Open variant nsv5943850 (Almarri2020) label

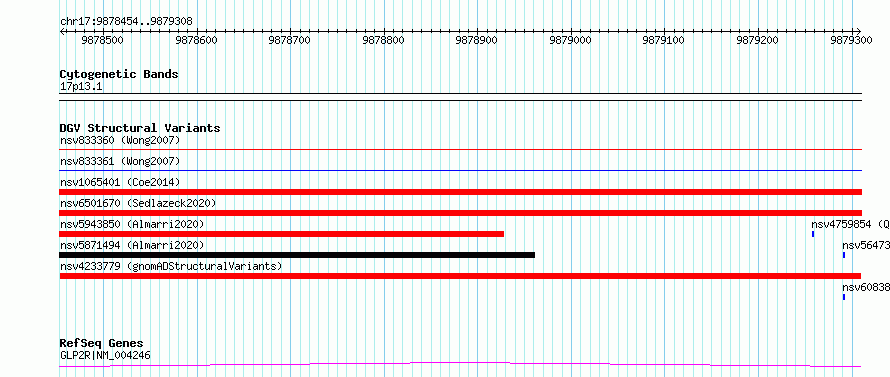(x=132, y=224)
